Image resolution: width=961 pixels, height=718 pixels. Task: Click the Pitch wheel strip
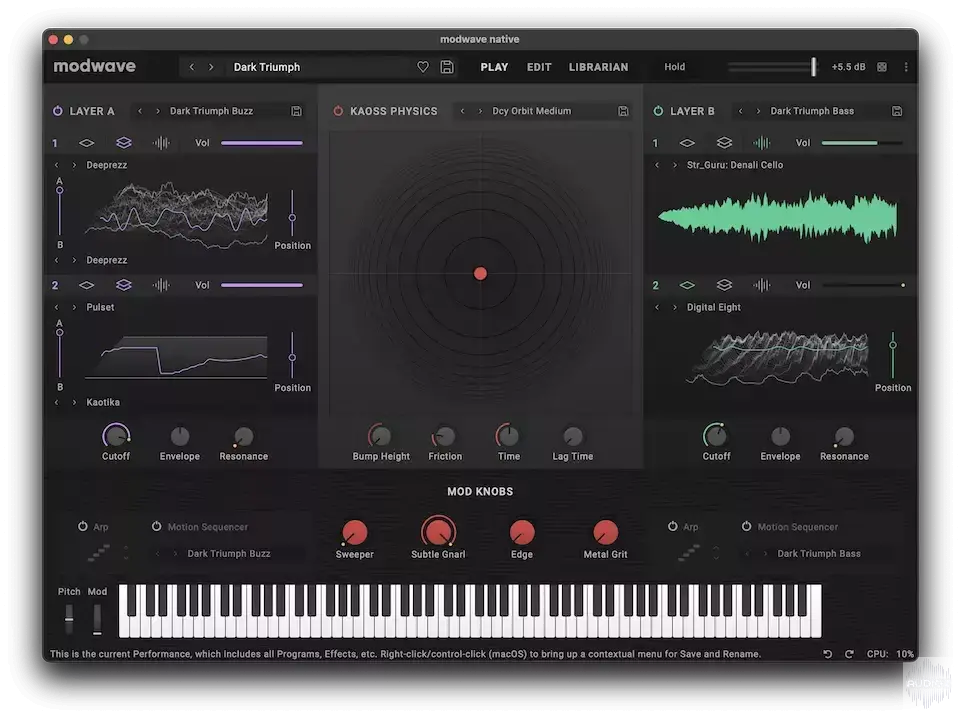point(69,618)
